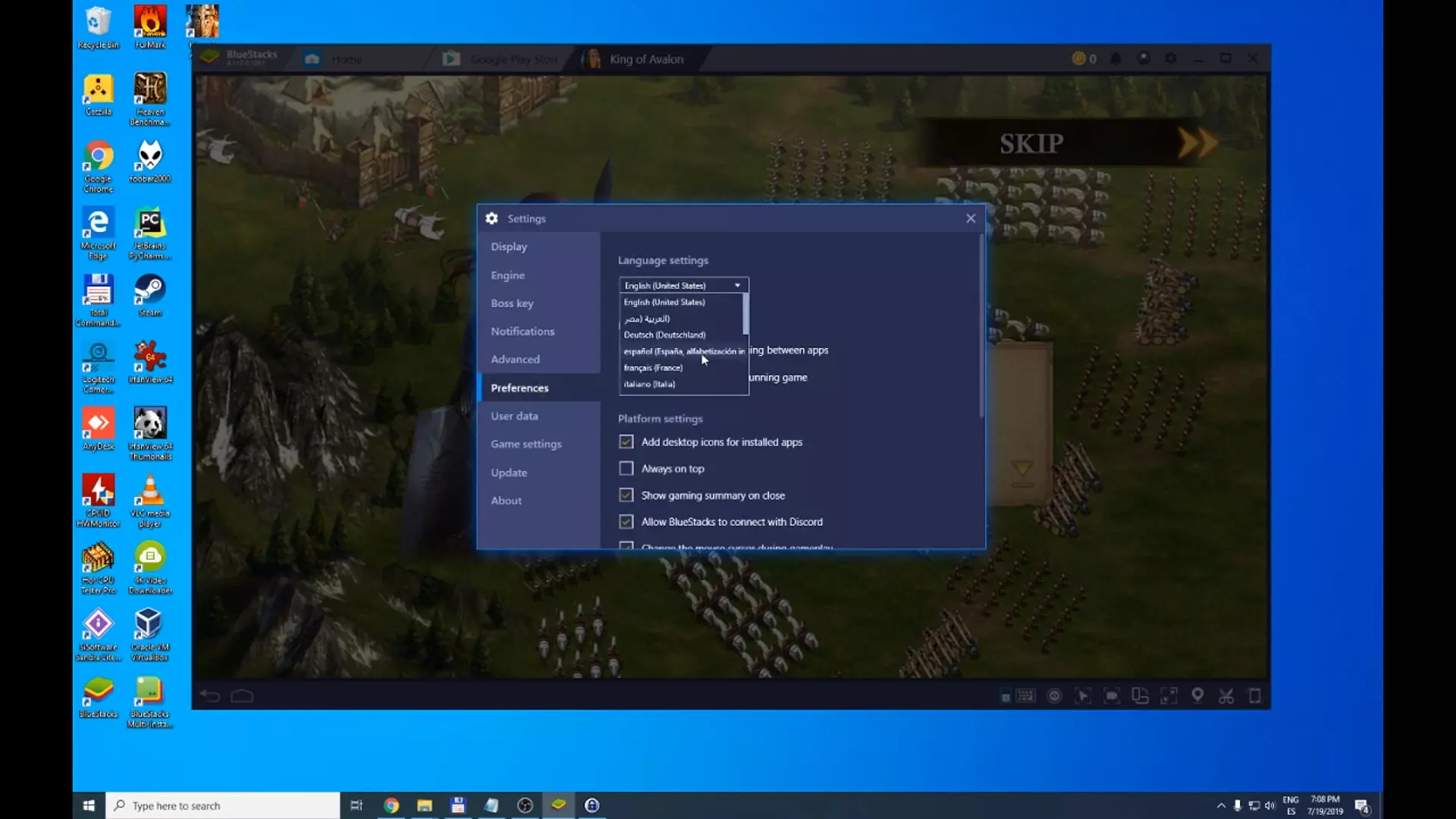Collapse the language dropdown arrow
This screenshot has height=819, width=1456.
[x=737, y=285]
